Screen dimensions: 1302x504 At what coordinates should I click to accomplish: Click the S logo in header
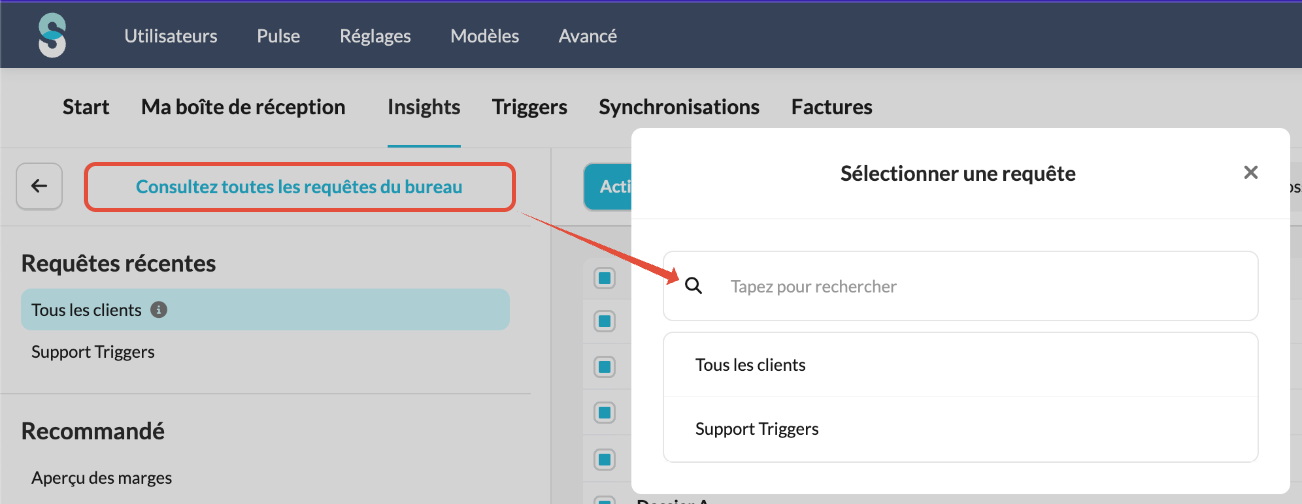click(x=52, y=36)
